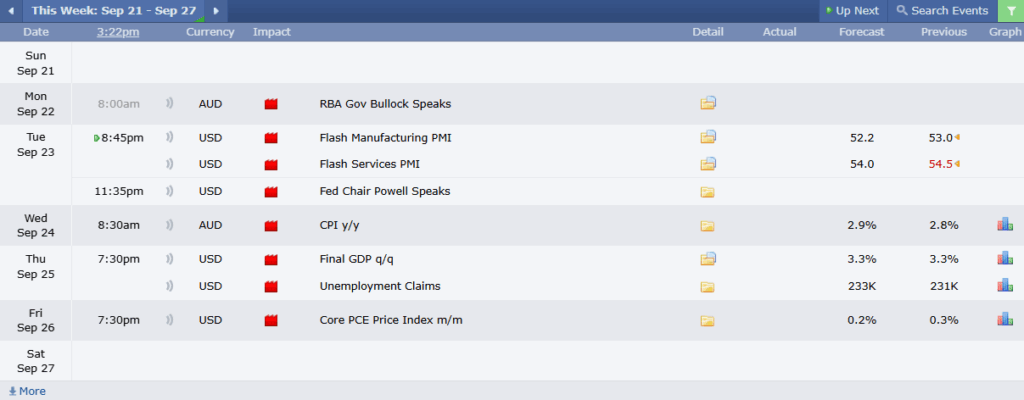Click the 3:22pm time link
1024x400 pixels.
click(x=118, y=32)
